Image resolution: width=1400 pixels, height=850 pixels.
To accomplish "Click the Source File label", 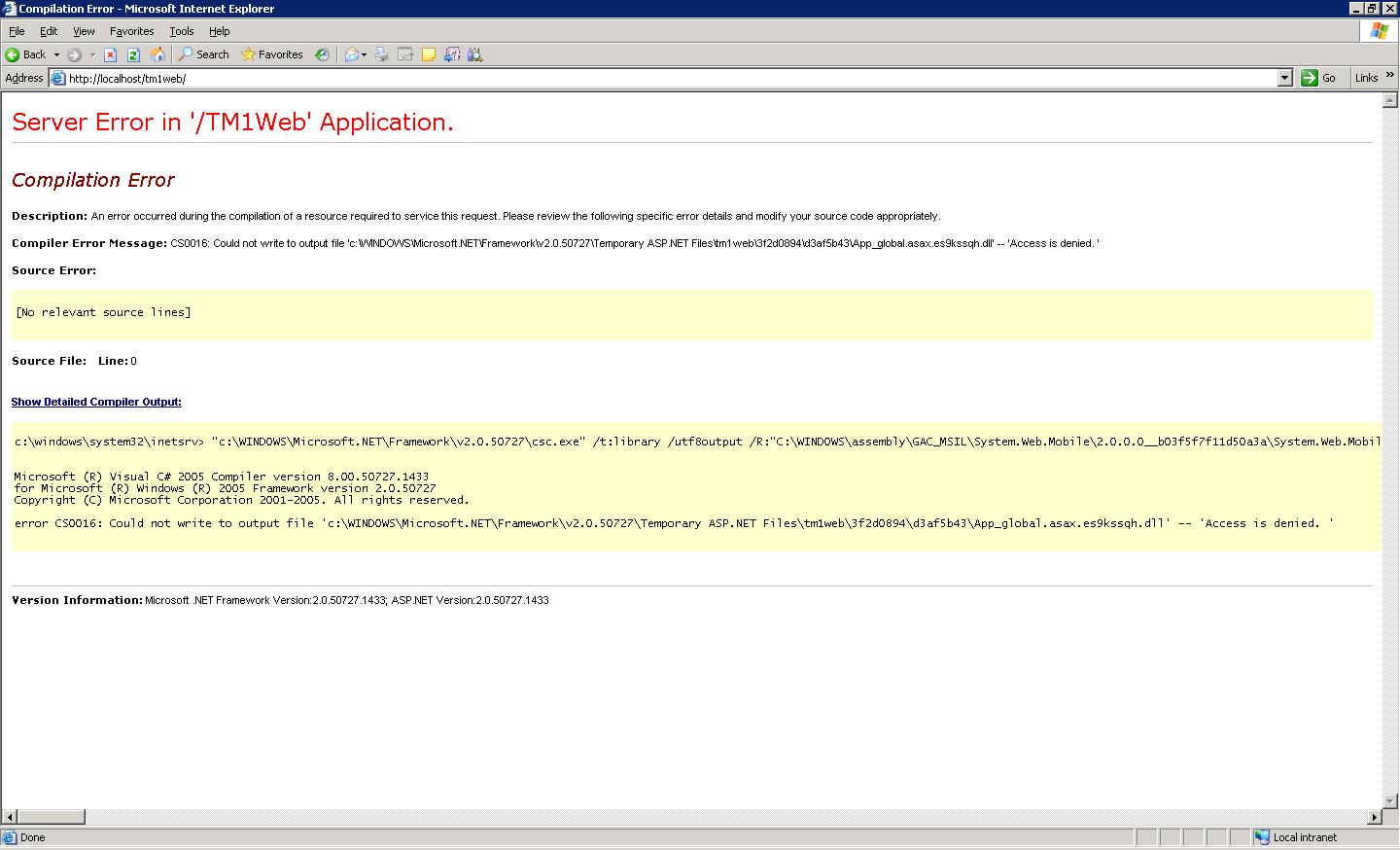I will [x=49, y=361].
